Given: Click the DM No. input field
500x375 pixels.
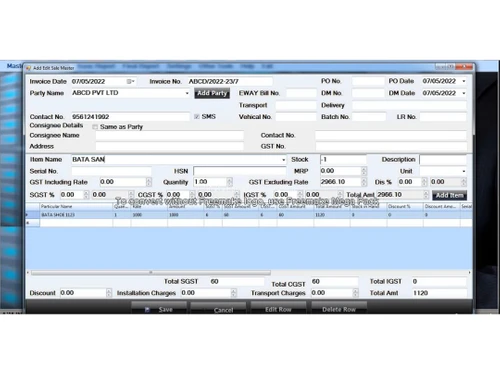Looking at the screenshot, I should (368, 93).
